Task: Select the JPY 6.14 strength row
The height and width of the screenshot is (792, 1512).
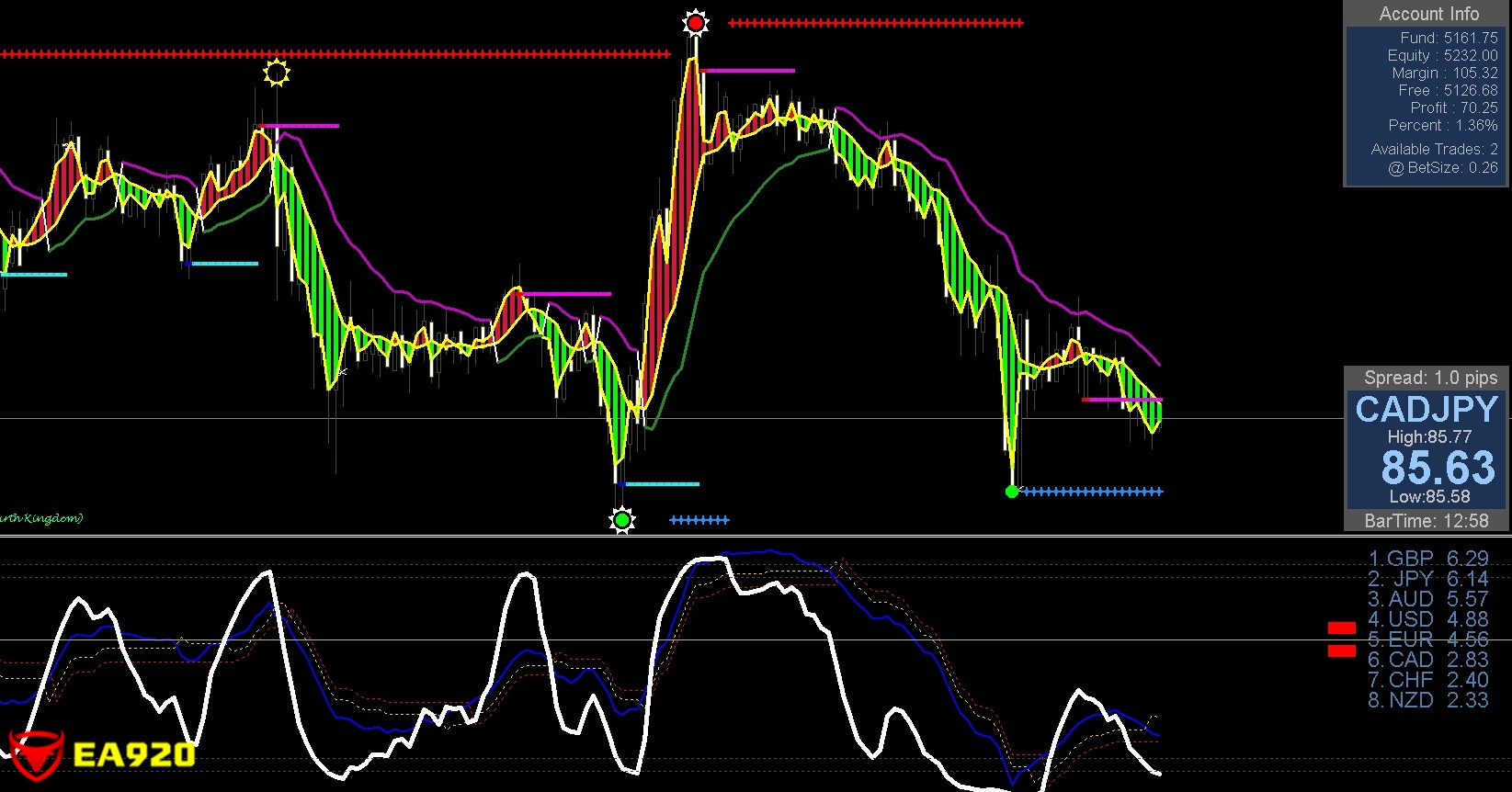Action: coord(1427,579)
